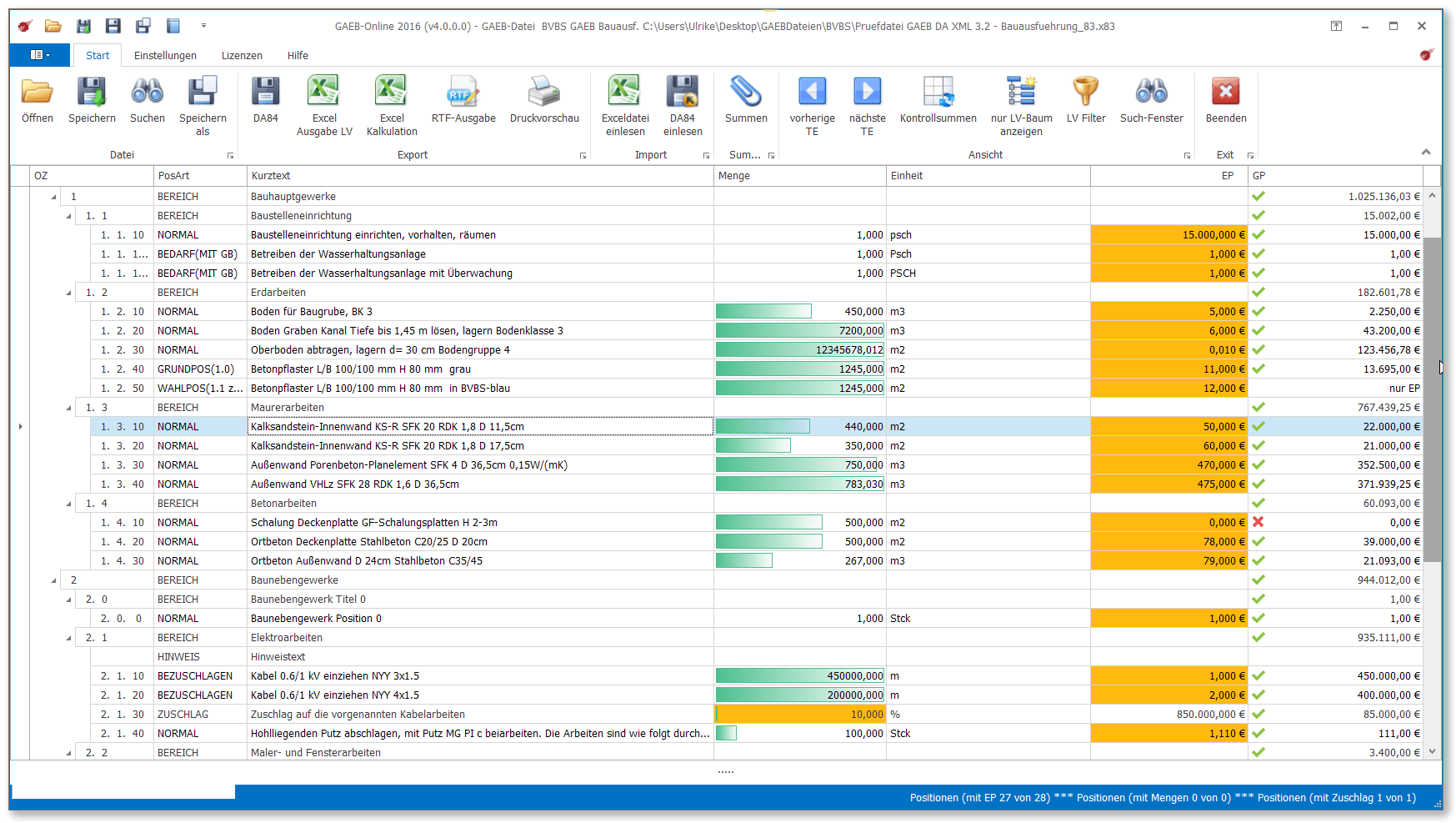The width and height of the screenshot is (1456, 823).
Task: Click the Menge bar for Boden für Baugrube
Action: pos(763,312)
